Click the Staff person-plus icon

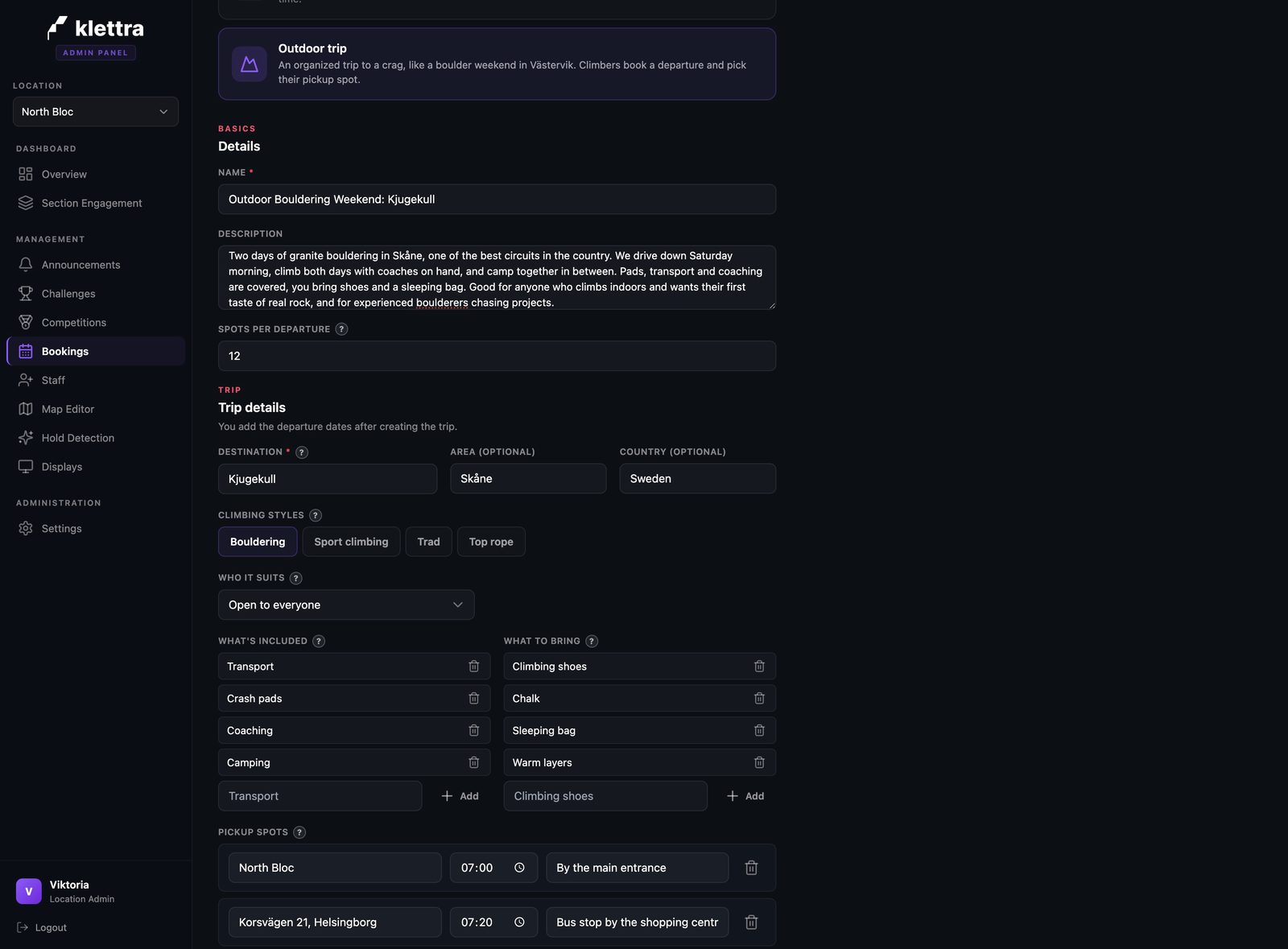coord(26,380)
